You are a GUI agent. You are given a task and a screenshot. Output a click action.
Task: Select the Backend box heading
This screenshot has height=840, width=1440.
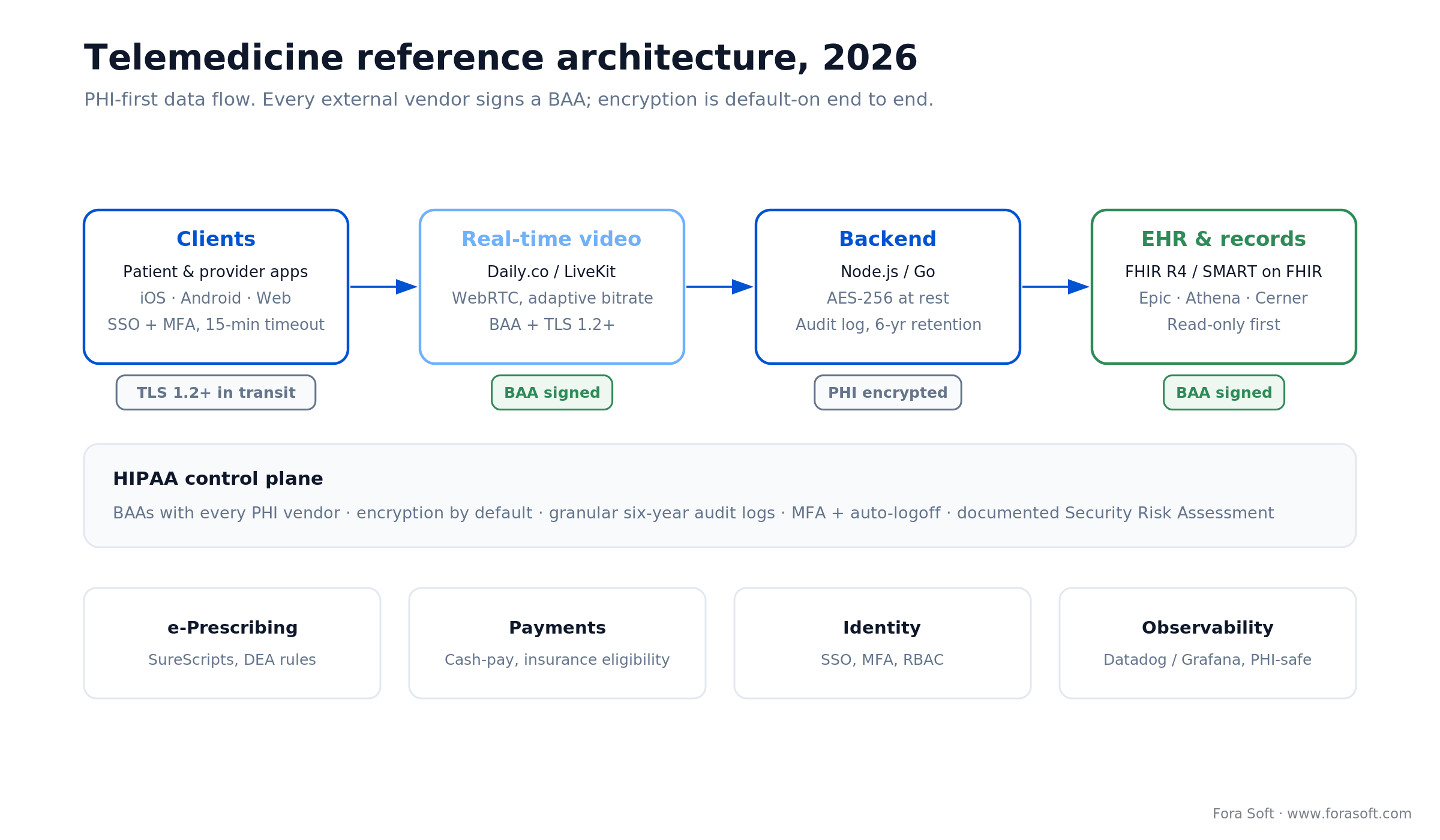point(887,239)
